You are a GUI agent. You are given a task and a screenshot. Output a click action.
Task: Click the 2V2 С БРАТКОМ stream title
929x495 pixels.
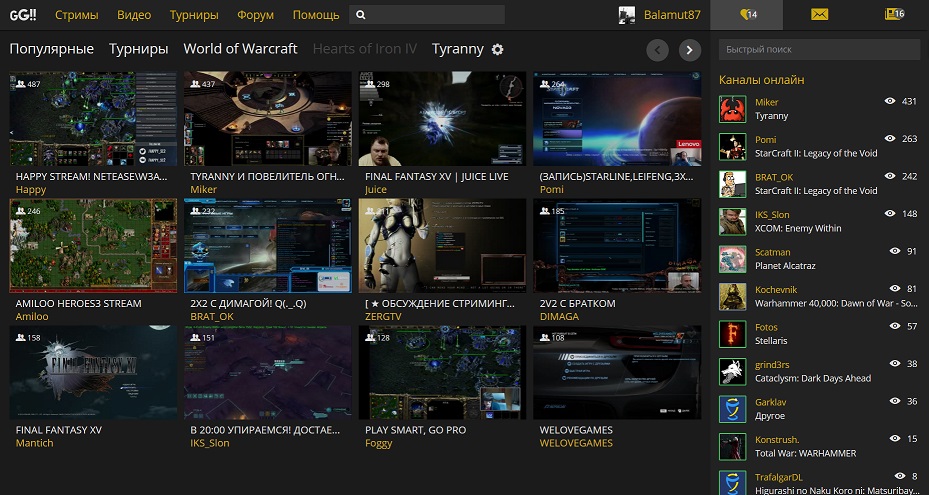tap(578, 303)
